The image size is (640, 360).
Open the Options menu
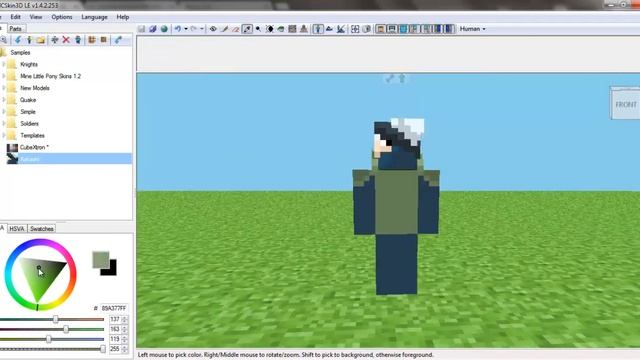pos(62,17)
